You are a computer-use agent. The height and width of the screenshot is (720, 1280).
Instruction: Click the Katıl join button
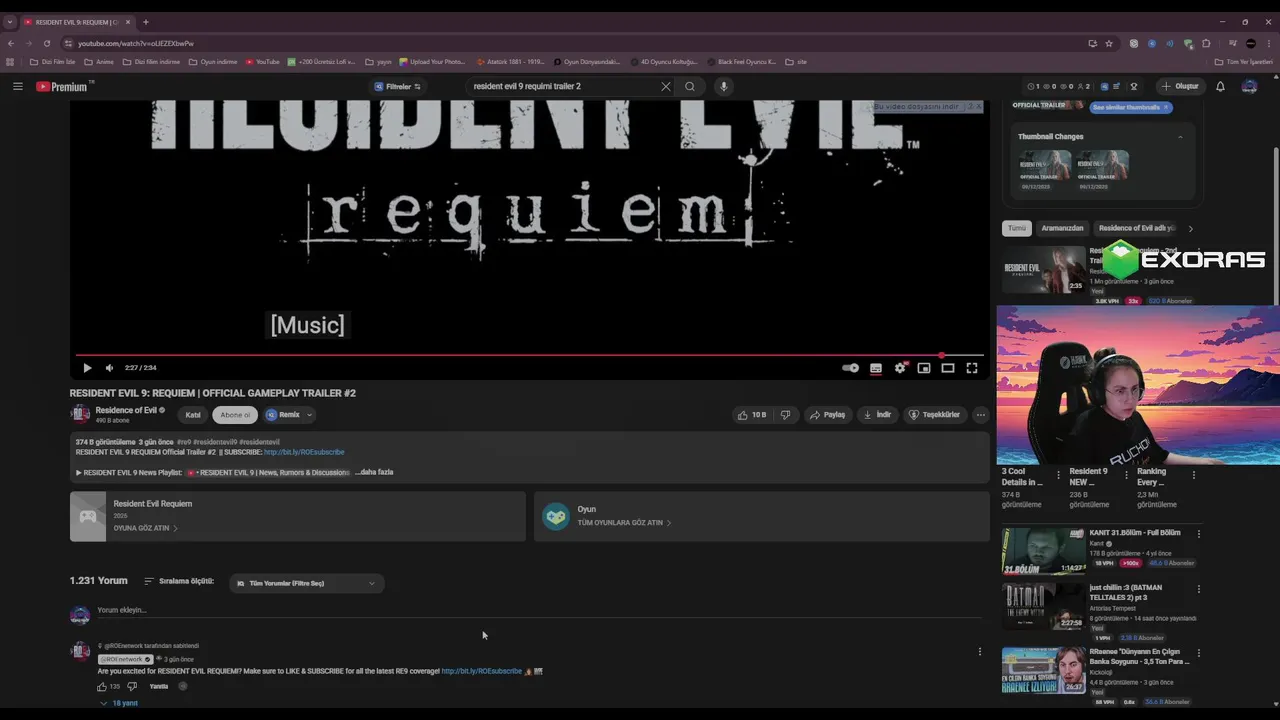click(193, 415)
